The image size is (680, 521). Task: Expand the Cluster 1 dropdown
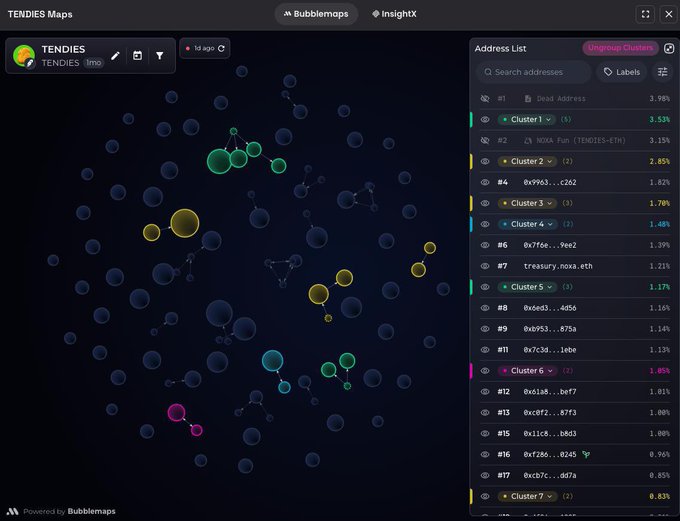(526, 119)
